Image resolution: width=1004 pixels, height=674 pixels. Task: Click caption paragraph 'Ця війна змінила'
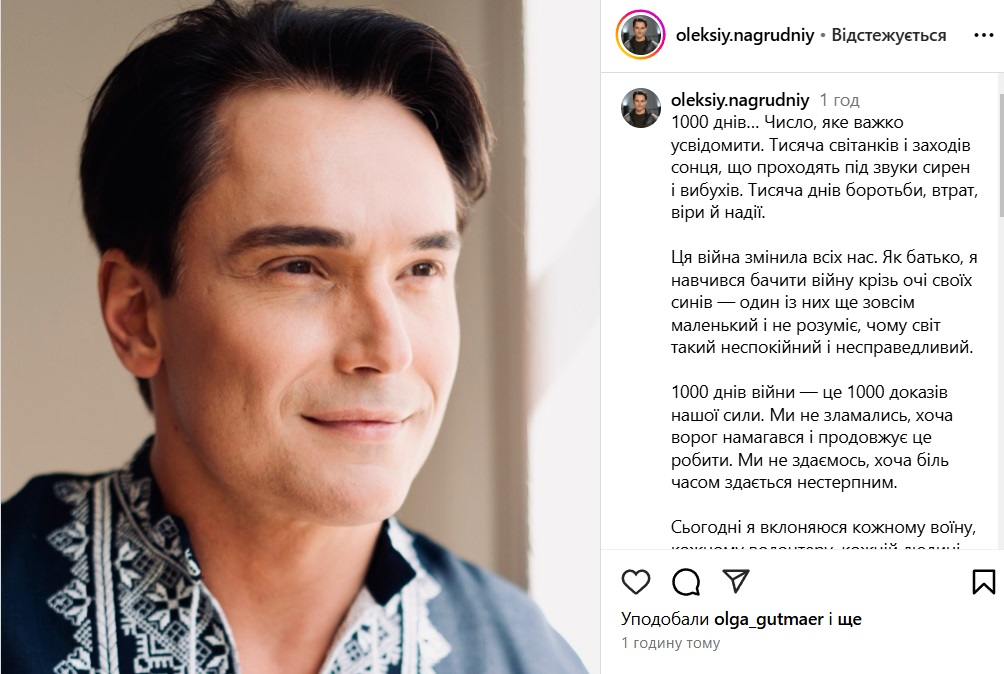pos(823,302)
